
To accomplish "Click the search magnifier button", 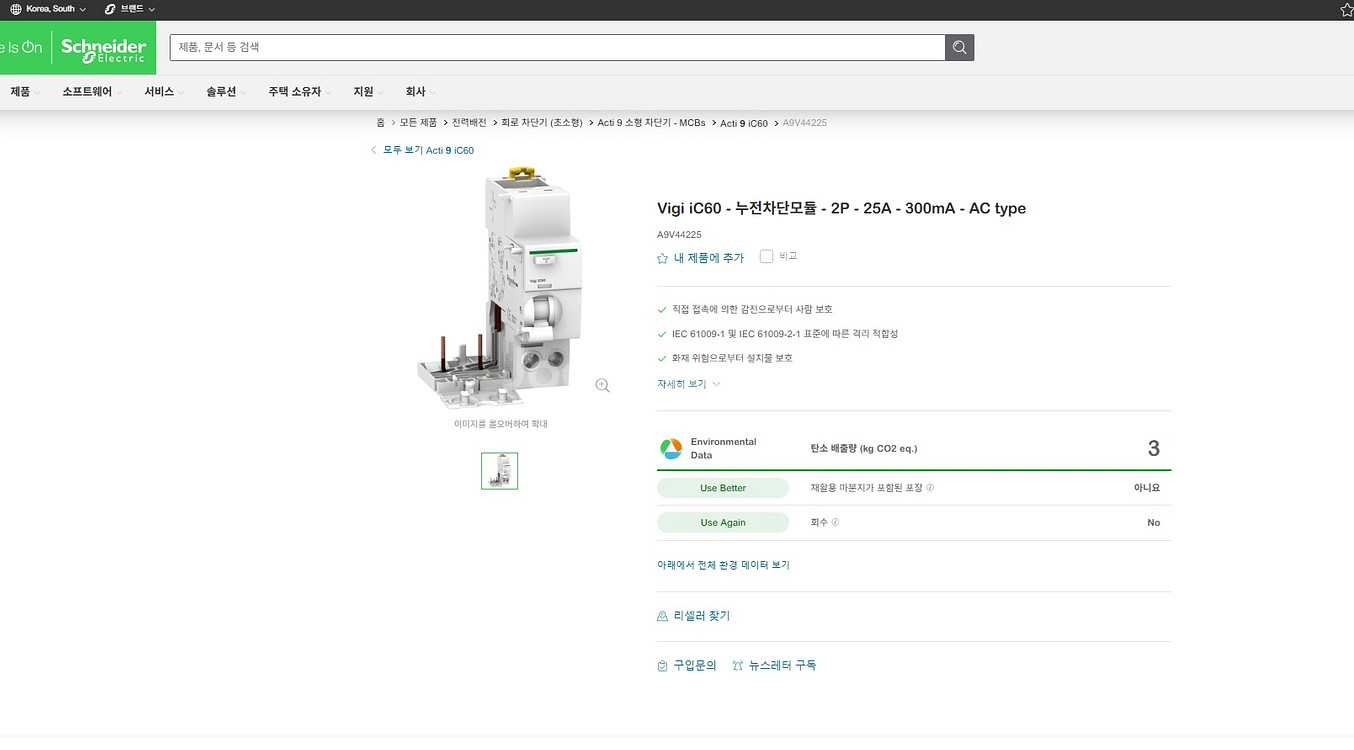I will coord(959,47).
